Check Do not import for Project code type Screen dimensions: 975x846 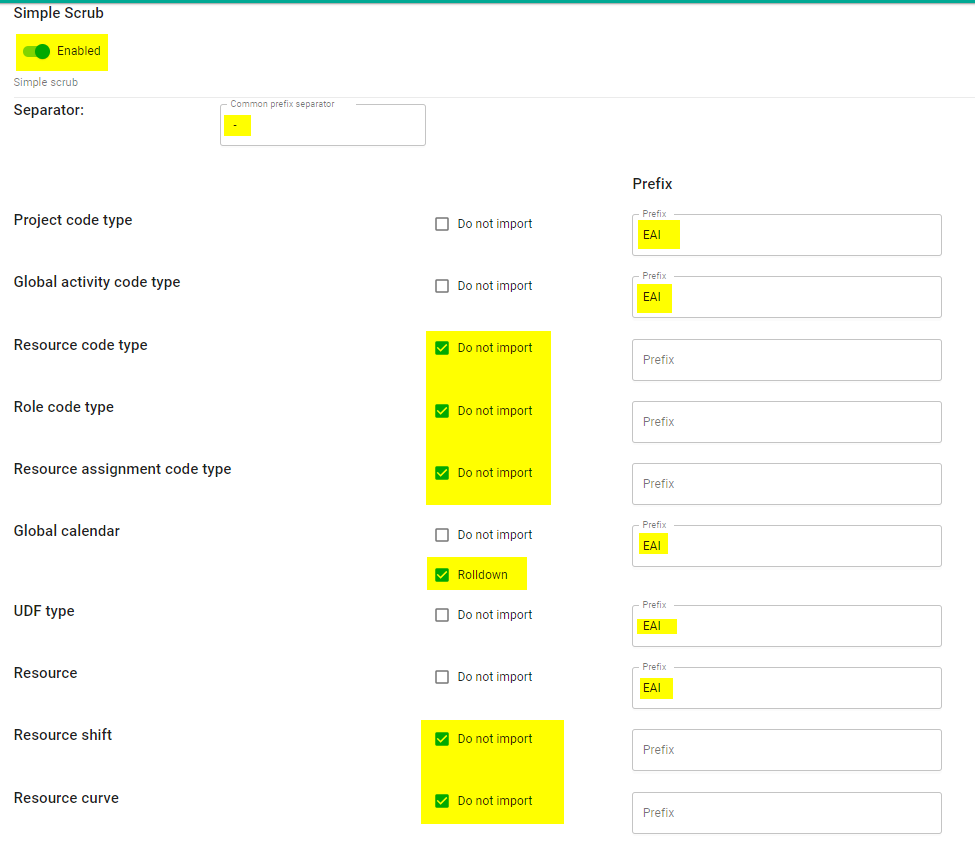click(x=442, y=224)
